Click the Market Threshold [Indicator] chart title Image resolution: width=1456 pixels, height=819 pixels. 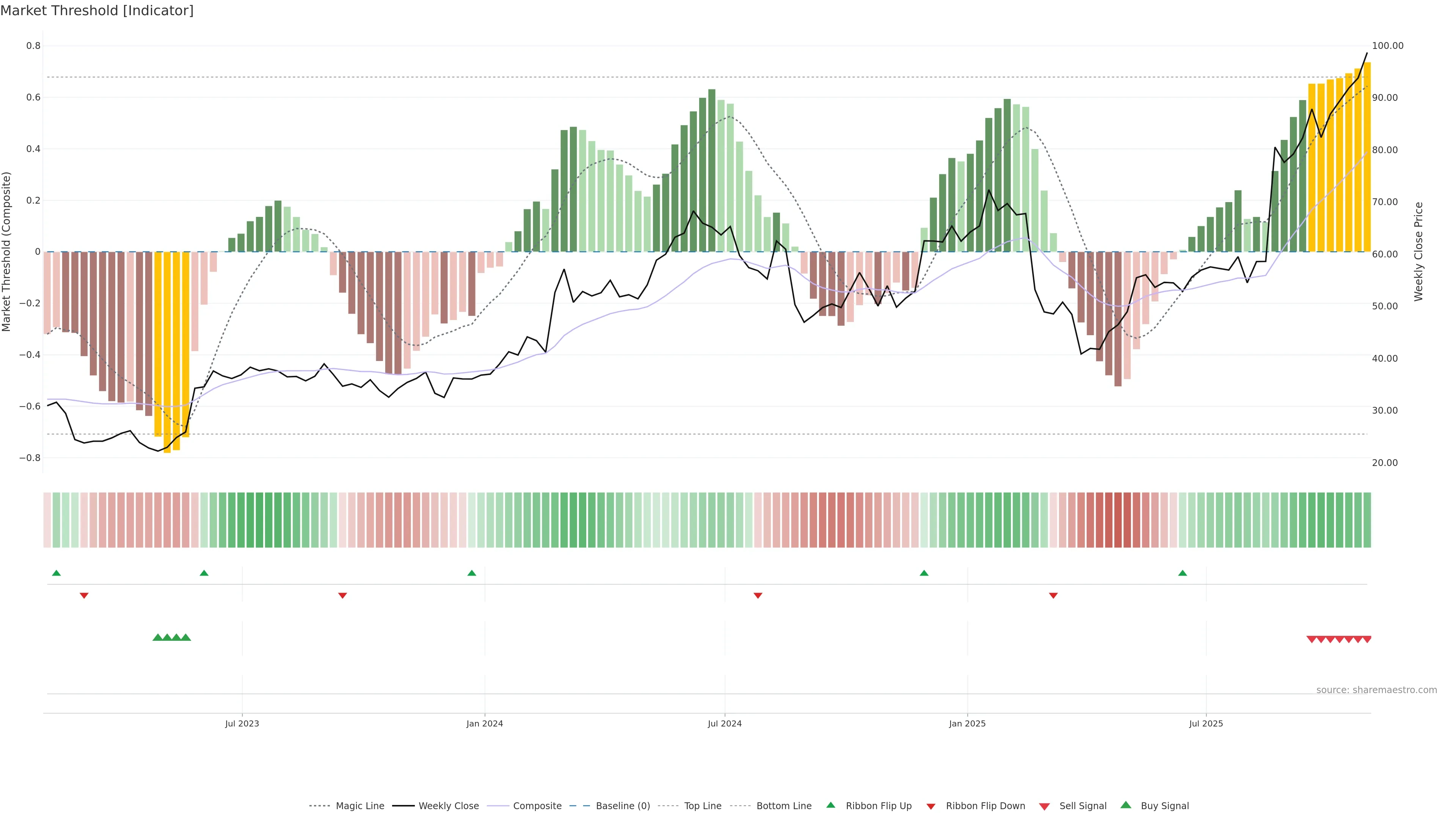pyautogui.click(x=97, y=11)
